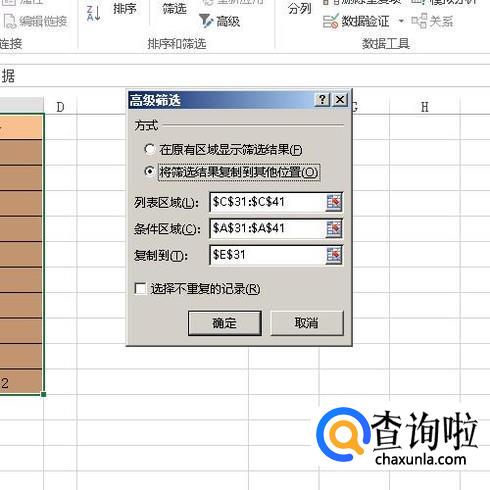Click the Data Validation (数据验证) icon
The width and height of the screenshot is (490, 490).
[x=330, y=21]
